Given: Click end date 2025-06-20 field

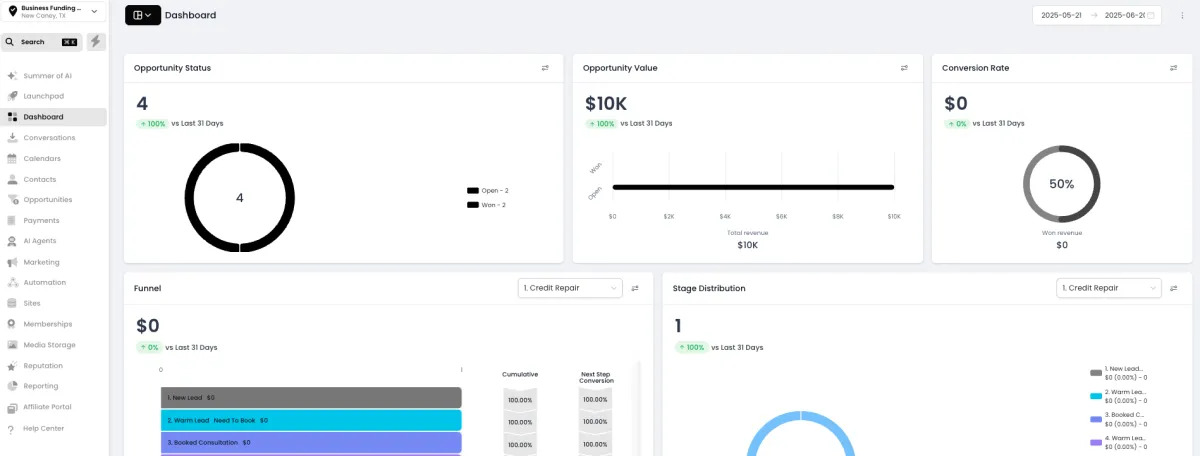Looking at the screenshot, I should pyautogui.click(x=1125, y=15).
